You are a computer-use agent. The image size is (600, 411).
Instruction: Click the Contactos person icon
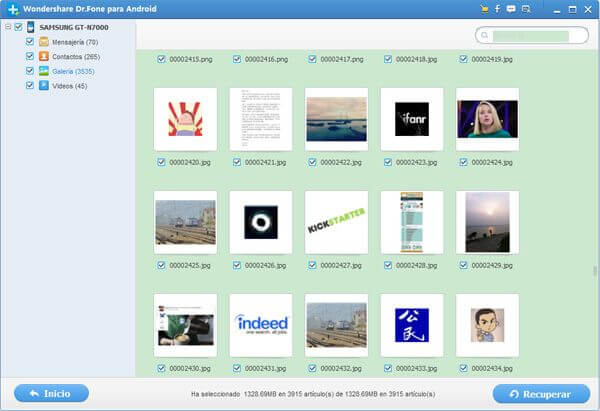click(x=43, y=57)
